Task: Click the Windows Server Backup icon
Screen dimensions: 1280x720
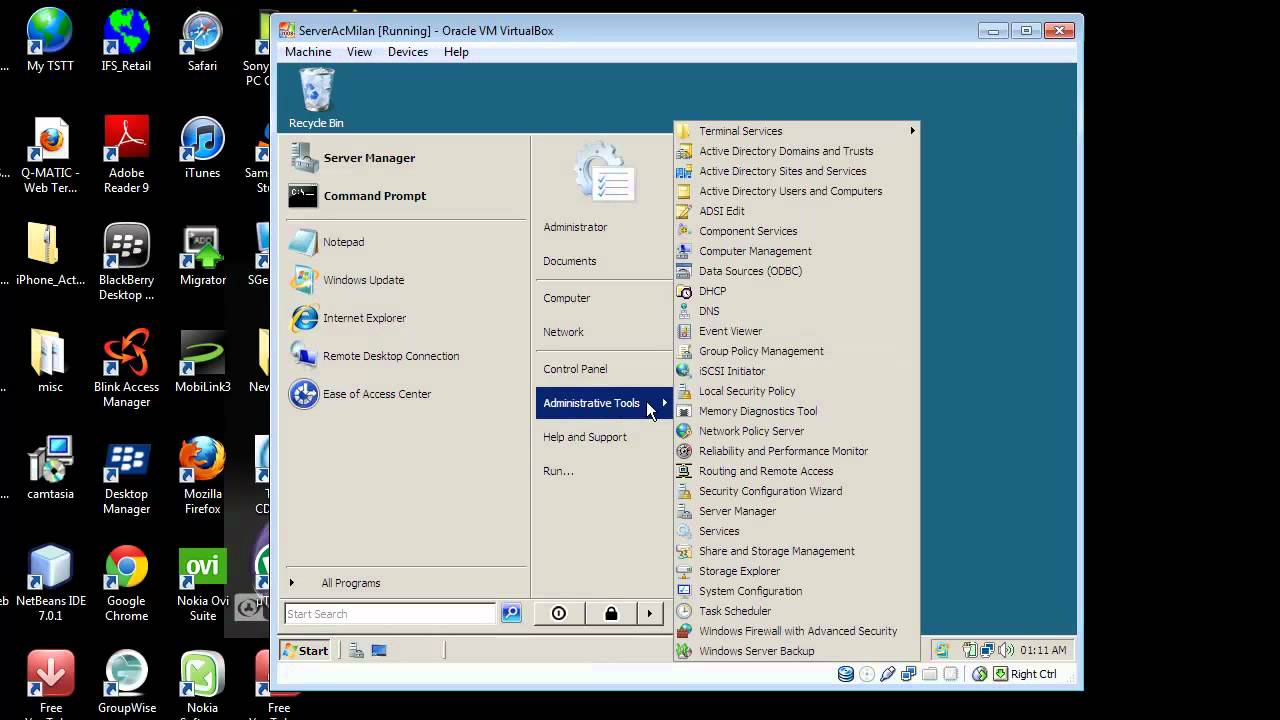Action: tap(684, 651)
